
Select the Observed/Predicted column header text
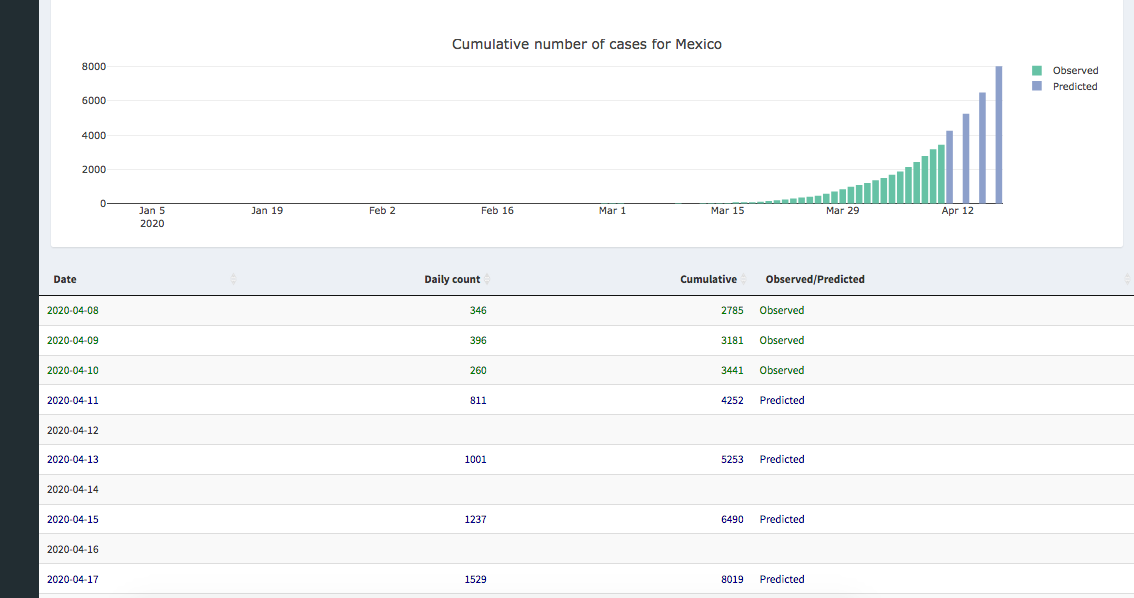(815, 280)
